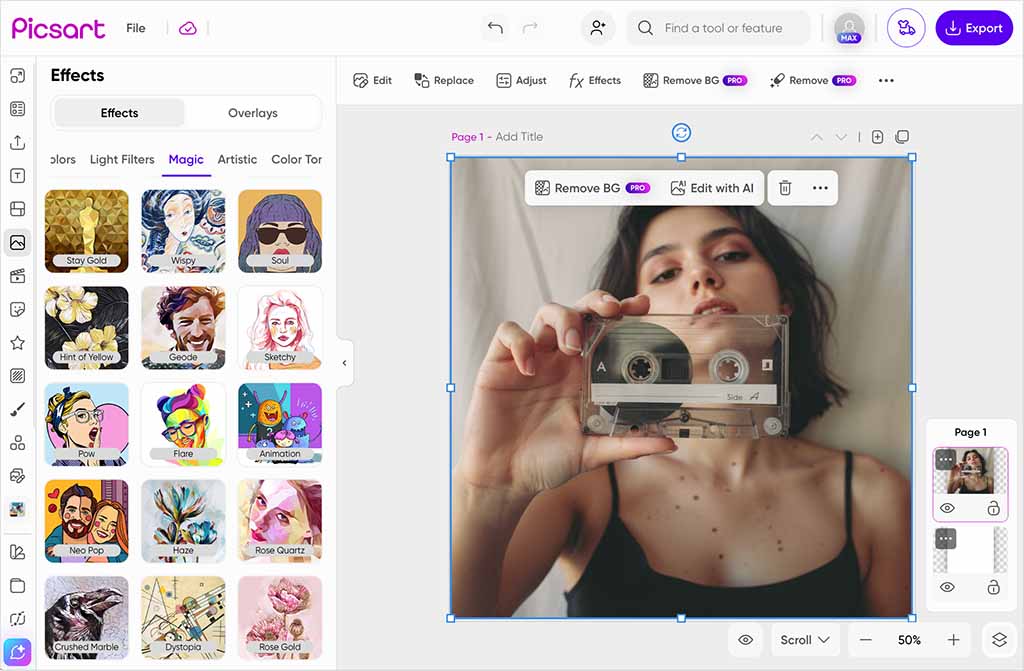Increase zoom with the plus button
The height and width of the screenshot is (671, 1024).
tap(954, 640)
